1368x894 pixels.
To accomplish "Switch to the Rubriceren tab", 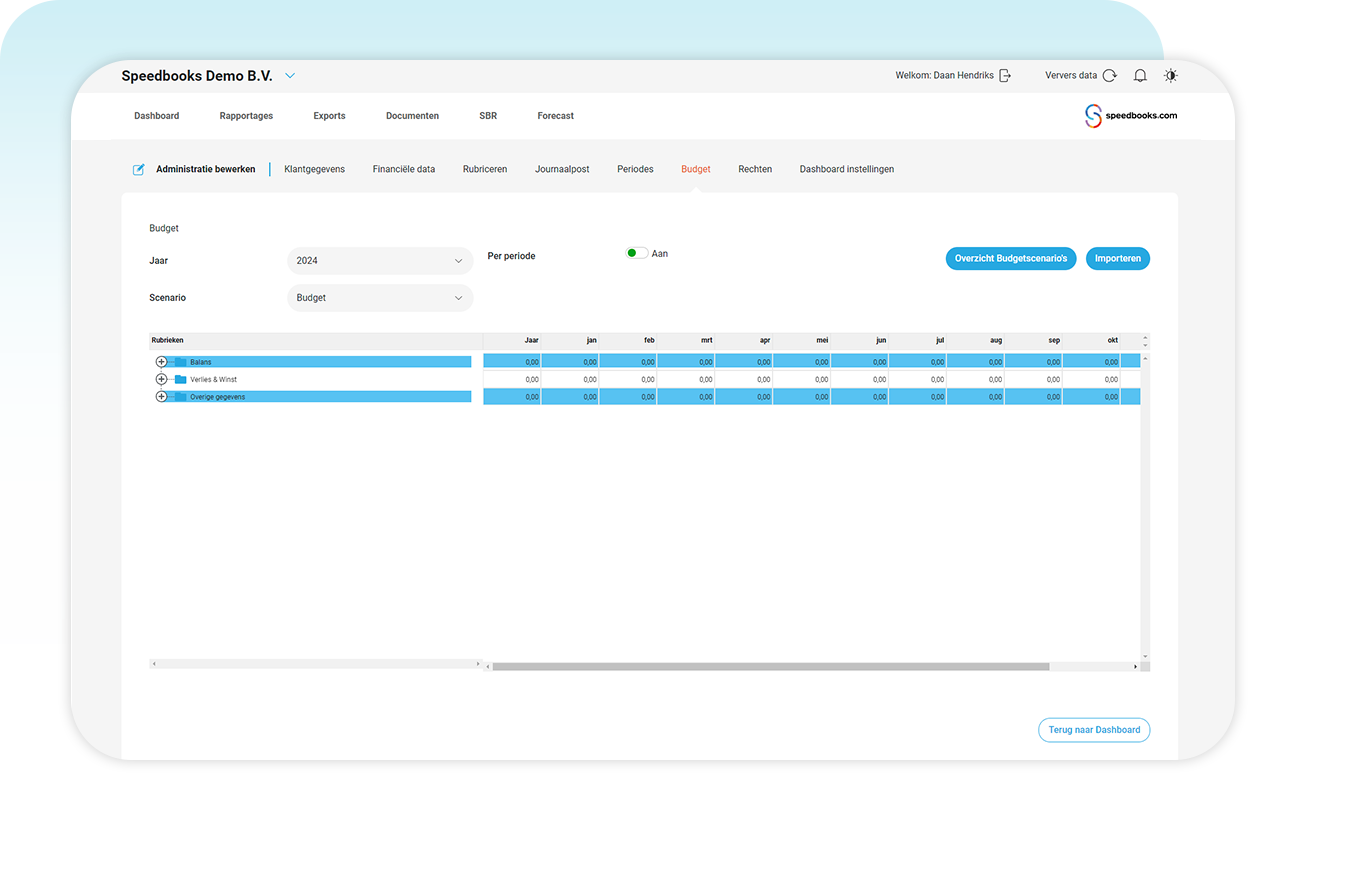I will [x=485, y=170].
